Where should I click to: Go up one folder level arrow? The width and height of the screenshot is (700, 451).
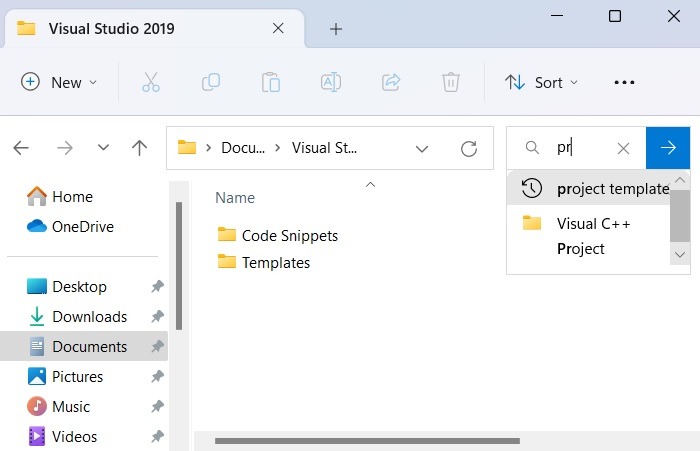[x=139, y=148]
